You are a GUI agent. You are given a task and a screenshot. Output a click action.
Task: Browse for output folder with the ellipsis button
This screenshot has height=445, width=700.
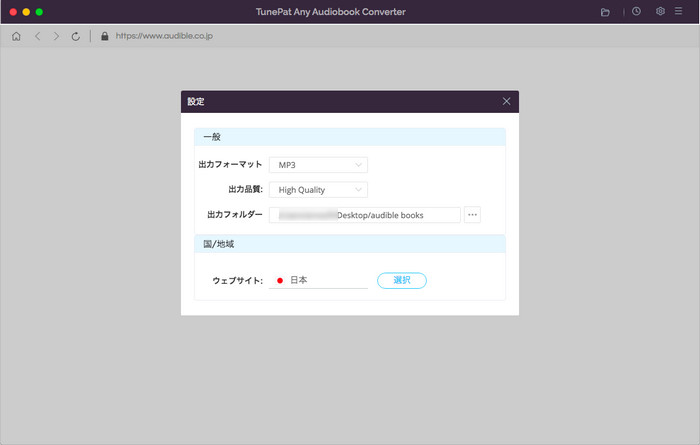pyautogui.click(x=472, y=215)
